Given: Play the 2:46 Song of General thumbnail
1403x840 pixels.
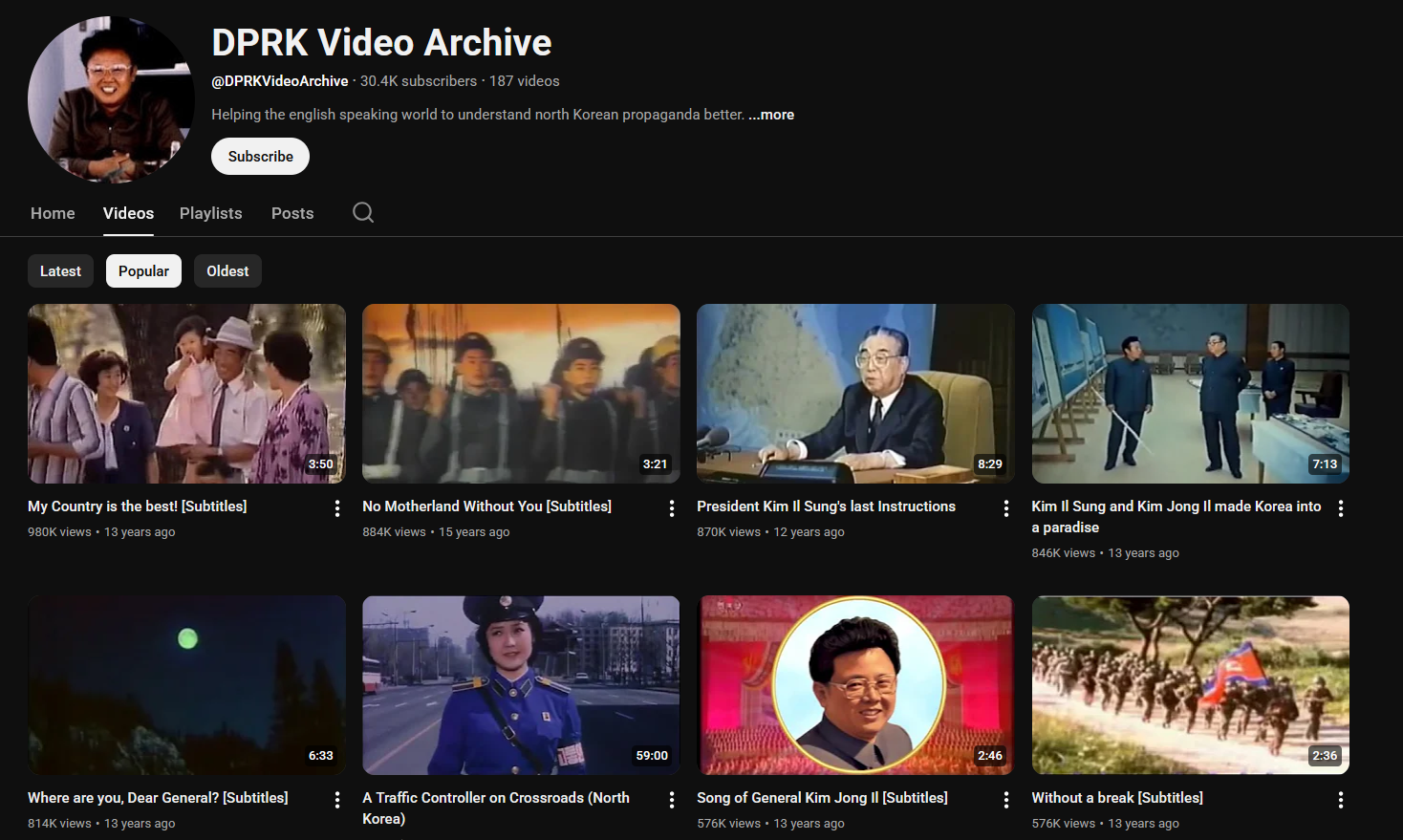Looking at the screenshot, I should [855, 685].
